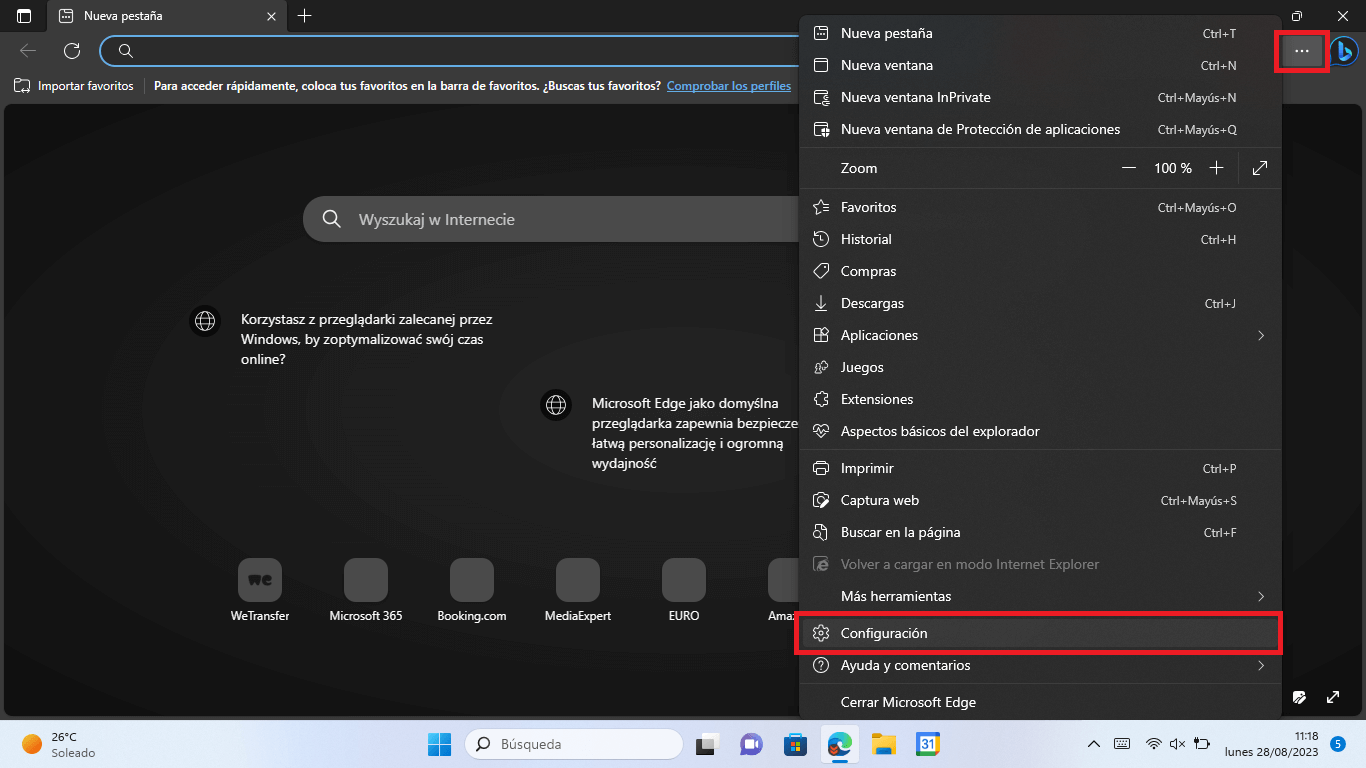Viewport: 1366px width, 768px height.
Task: Open the Comprobar los perfiles link
Action: (729, 86)
